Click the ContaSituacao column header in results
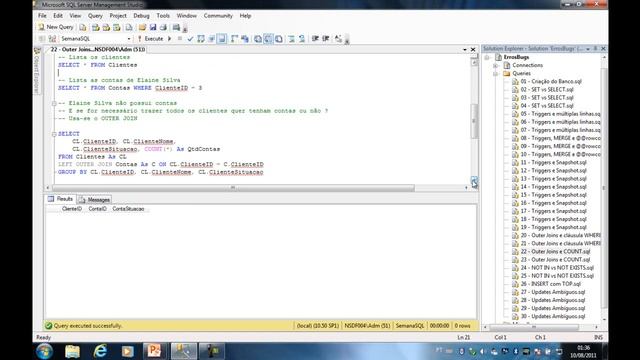The height and width of the screenshot is (360, 640). click(128, 209)
